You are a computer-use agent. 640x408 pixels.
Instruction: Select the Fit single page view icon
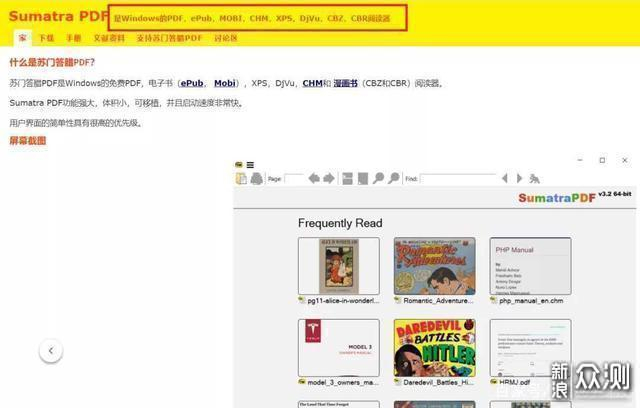pyautogui.click(x=362, y=178)
